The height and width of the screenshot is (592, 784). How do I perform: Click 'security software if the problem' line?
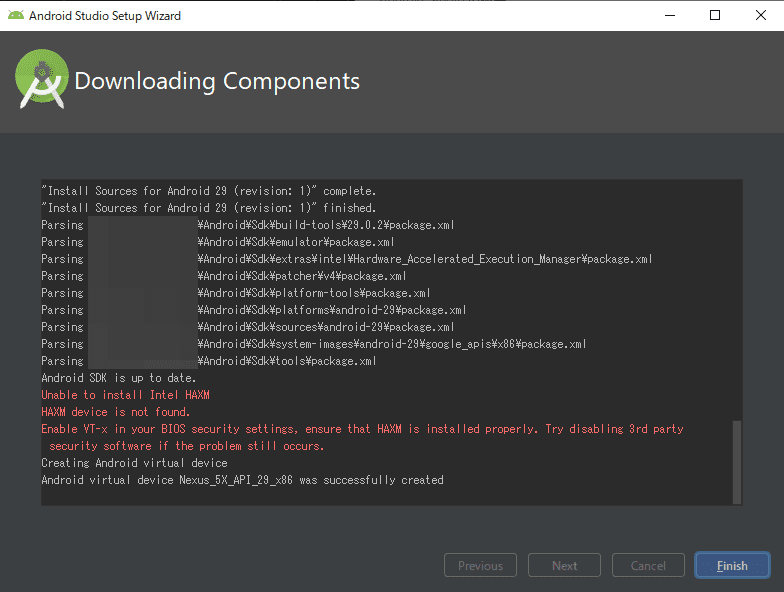(187, 446)
